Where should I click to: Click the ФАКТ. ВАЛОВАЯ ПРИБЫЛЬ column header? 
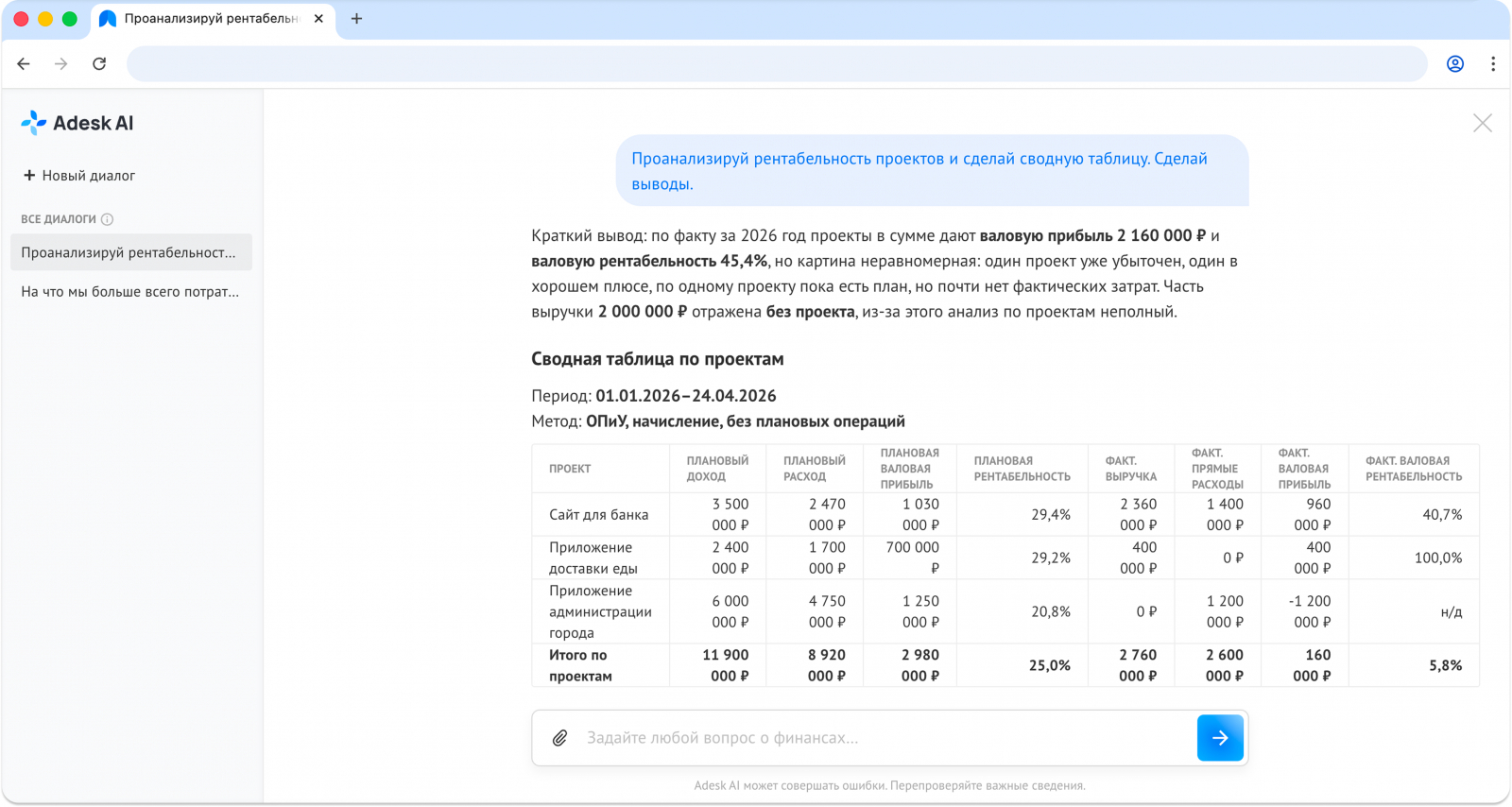[1304, 469]
